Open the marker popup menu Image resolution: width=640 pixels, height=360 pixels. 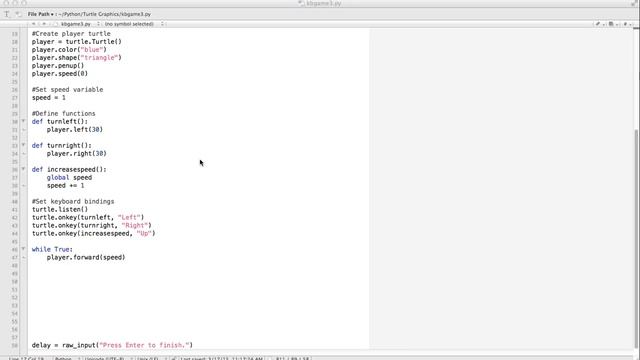[627, 24]
